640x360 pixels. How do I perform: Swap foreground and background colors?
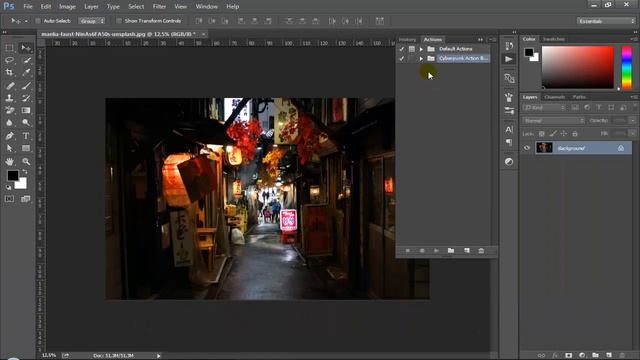[x=25, y=172]
